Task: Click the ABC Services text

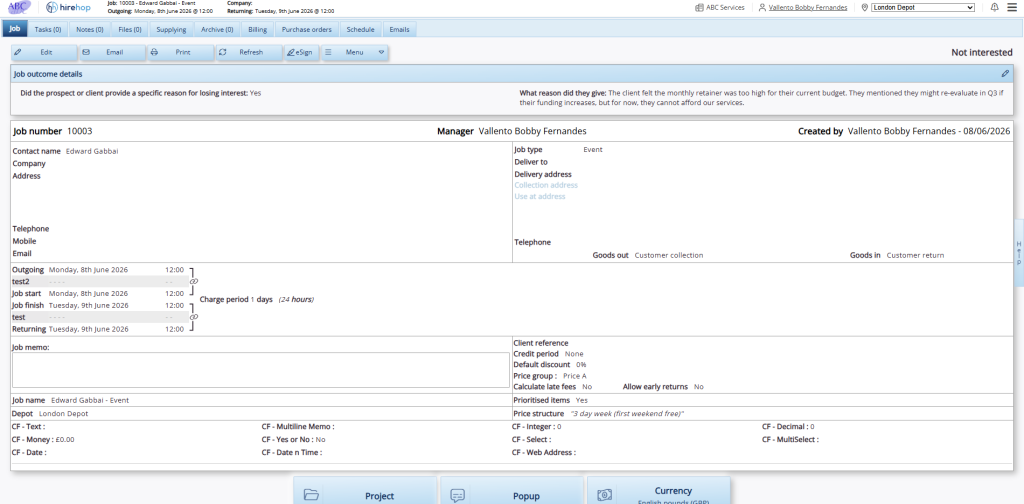Action: (x=725, y=8)
